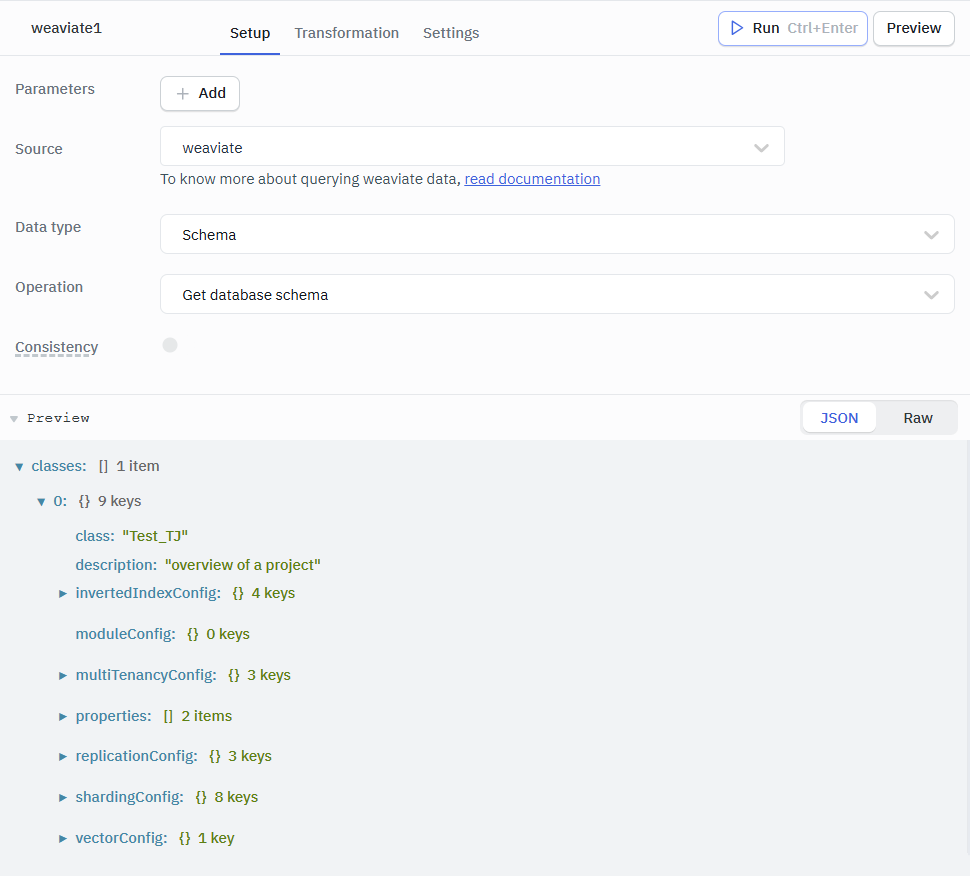The height and width of the screenshot is (876, 970).
Task: Expand the multiTenancyConfig node
Action: [62, 676]
